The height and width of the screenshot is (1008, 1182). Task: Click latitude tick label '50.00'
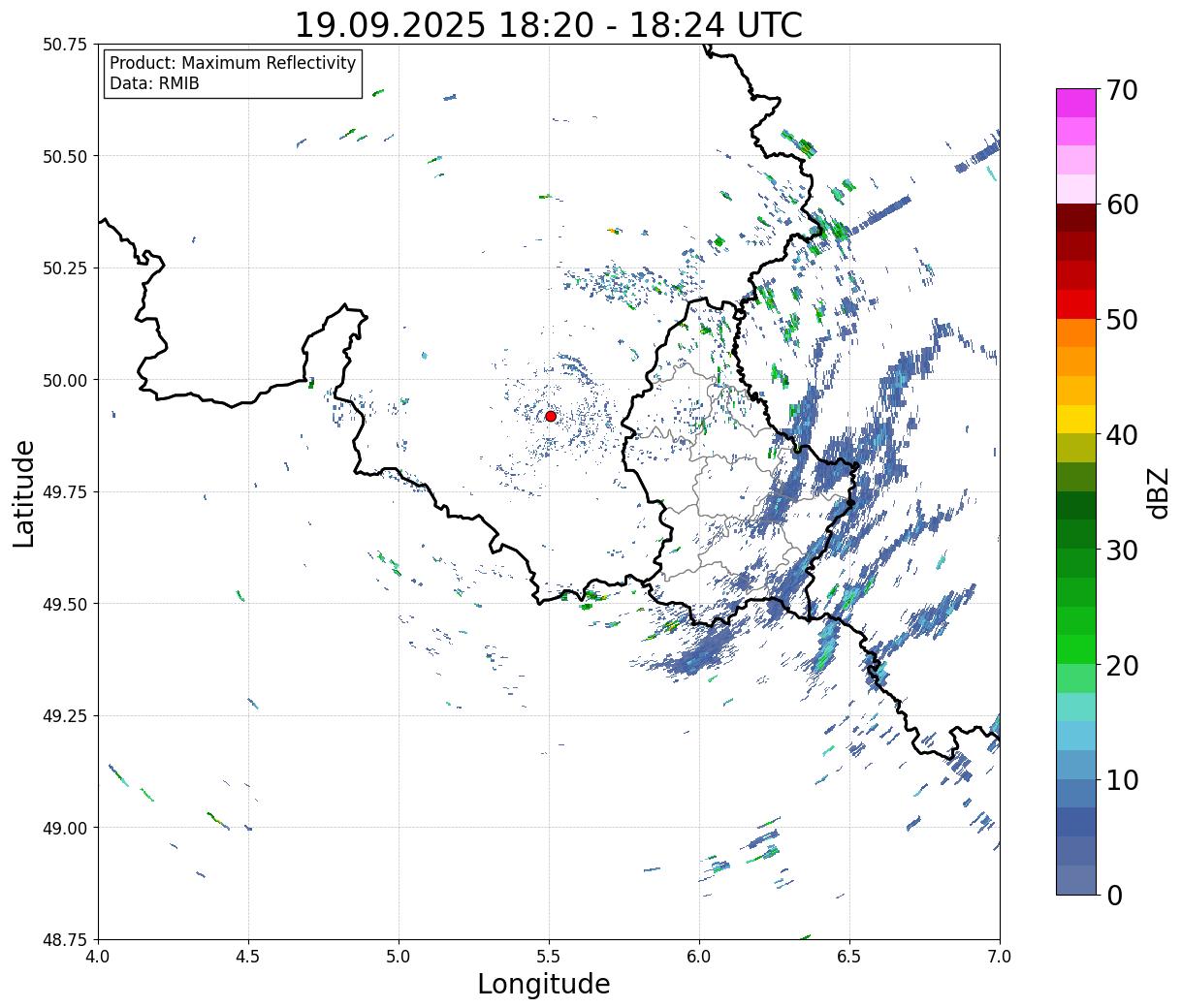[65, 380]
